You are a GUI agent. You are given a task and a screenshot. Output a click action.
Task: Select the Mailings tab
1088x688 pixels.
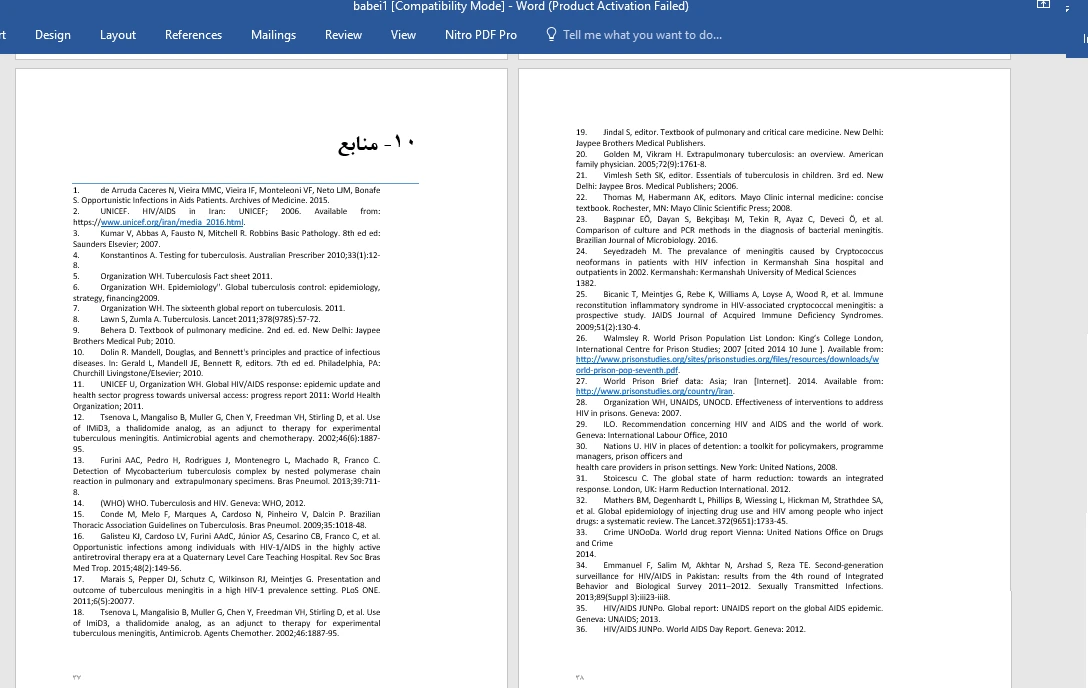[273, 35]
